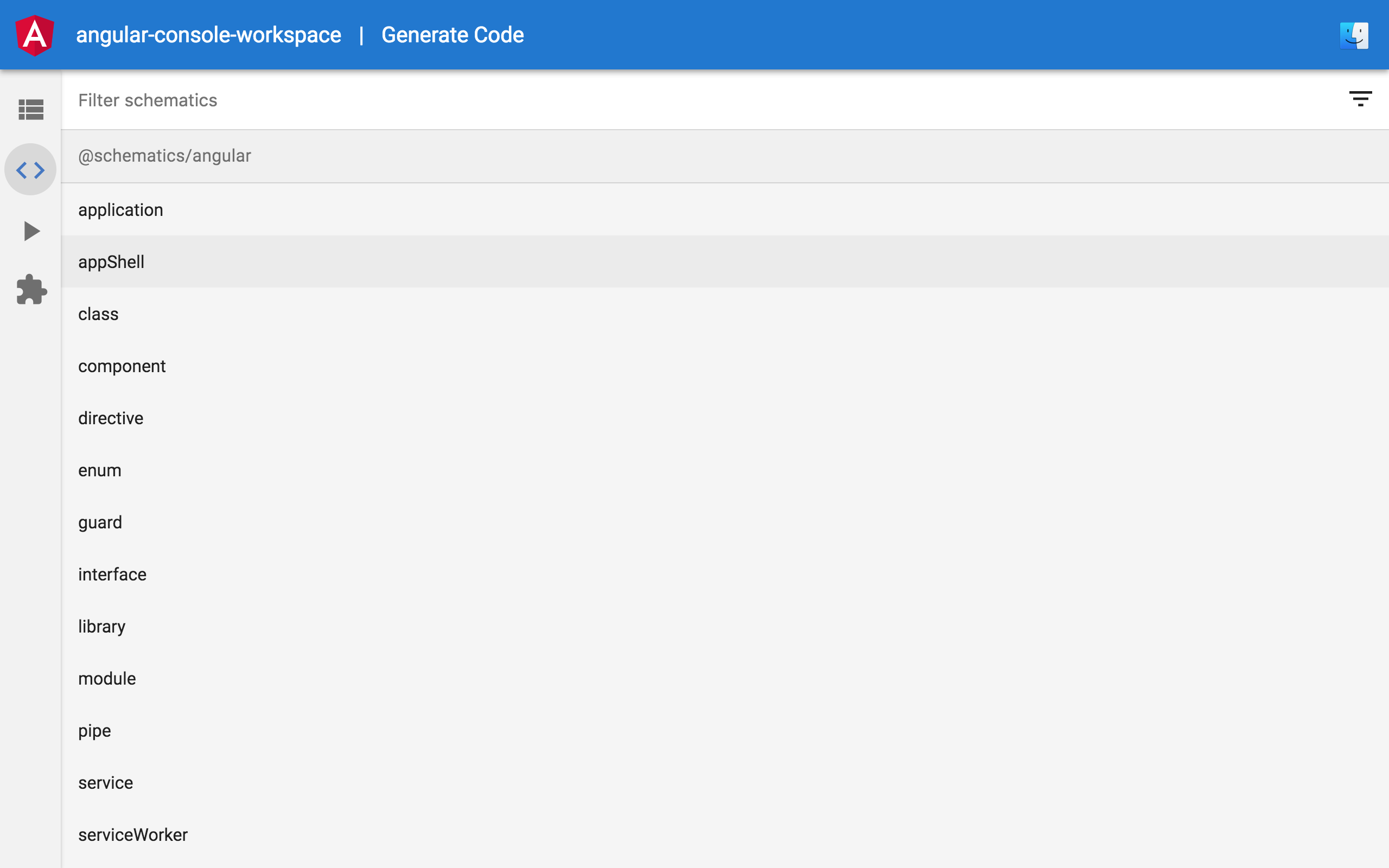Viewport: 1389px width, 868px height.
Task: Select the enum schematic
Action: pos(100,471)
